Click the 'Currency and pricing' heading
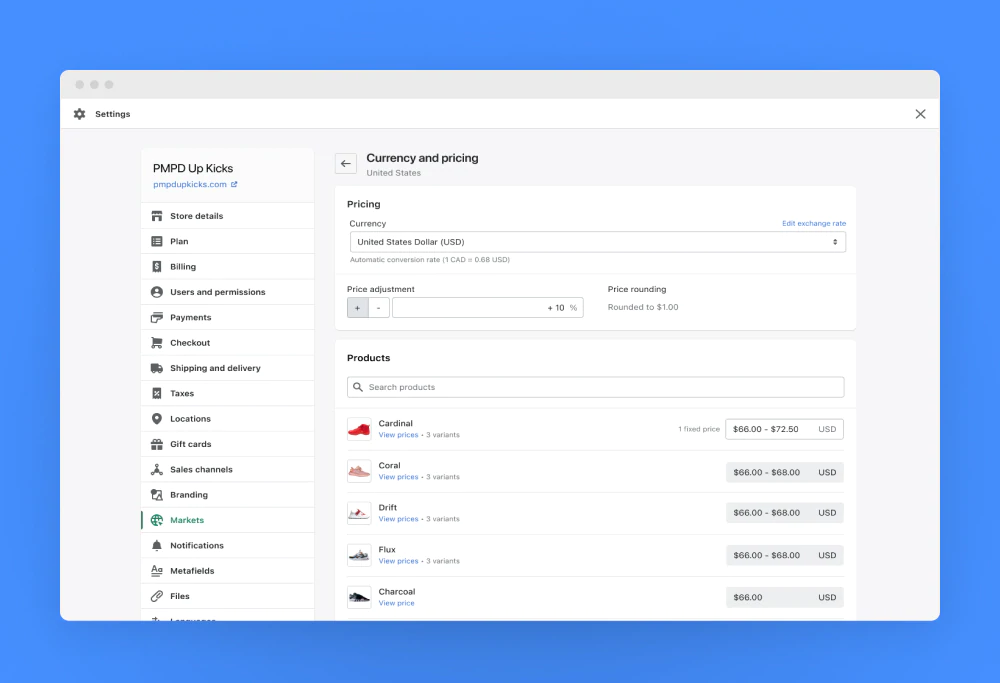The image size is (1000, 683). tap(422, 158)
